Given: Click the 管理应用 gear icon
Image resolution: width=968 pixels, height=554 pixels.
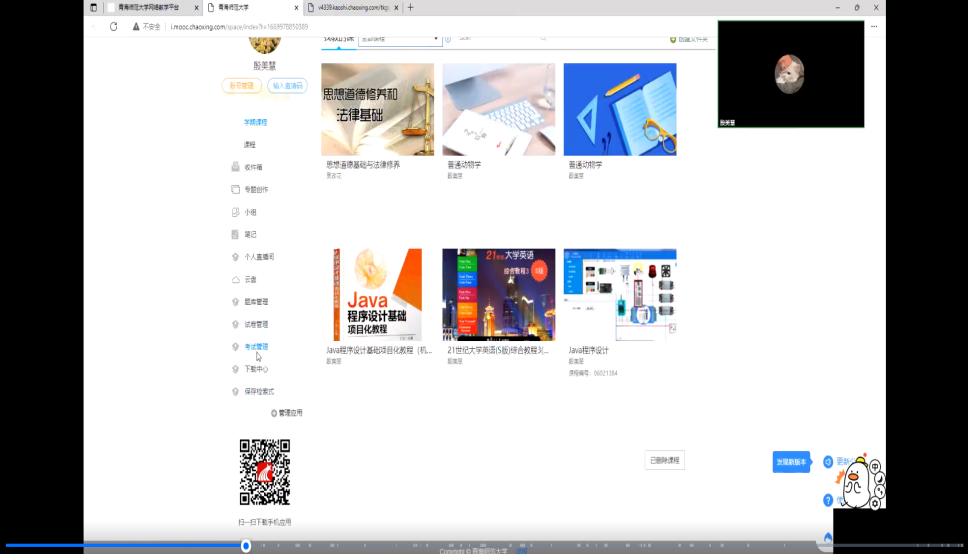Looking at the screenshot, I should 273,413.
